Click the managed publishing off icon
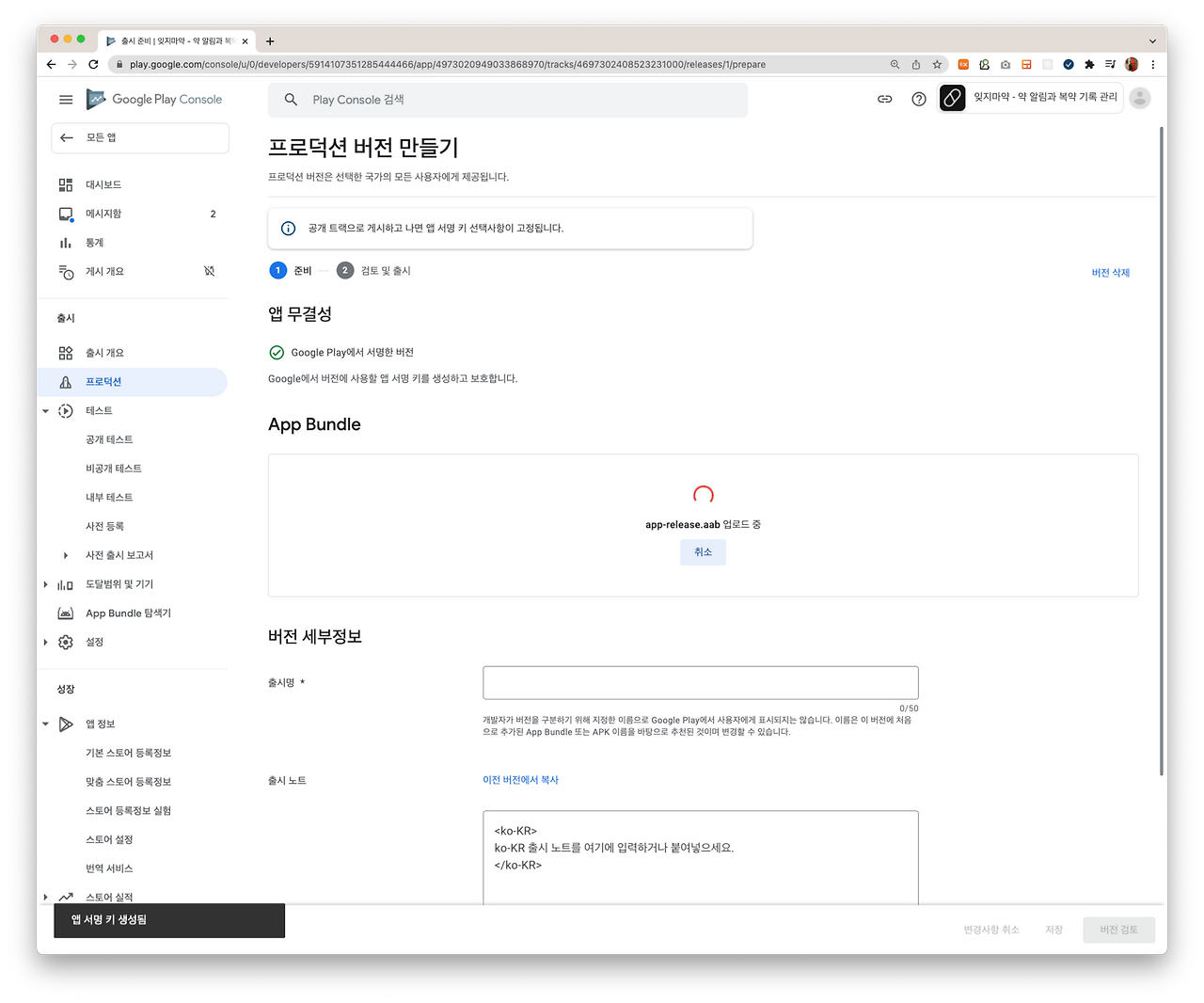Screen dimensions: 1204x1003 [x=210, y=271]
